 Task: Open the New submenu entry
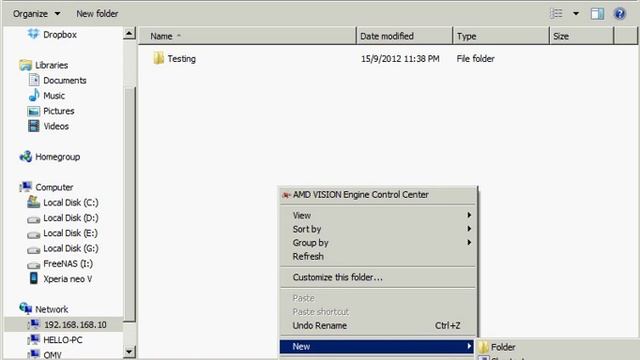coord(377,347)
